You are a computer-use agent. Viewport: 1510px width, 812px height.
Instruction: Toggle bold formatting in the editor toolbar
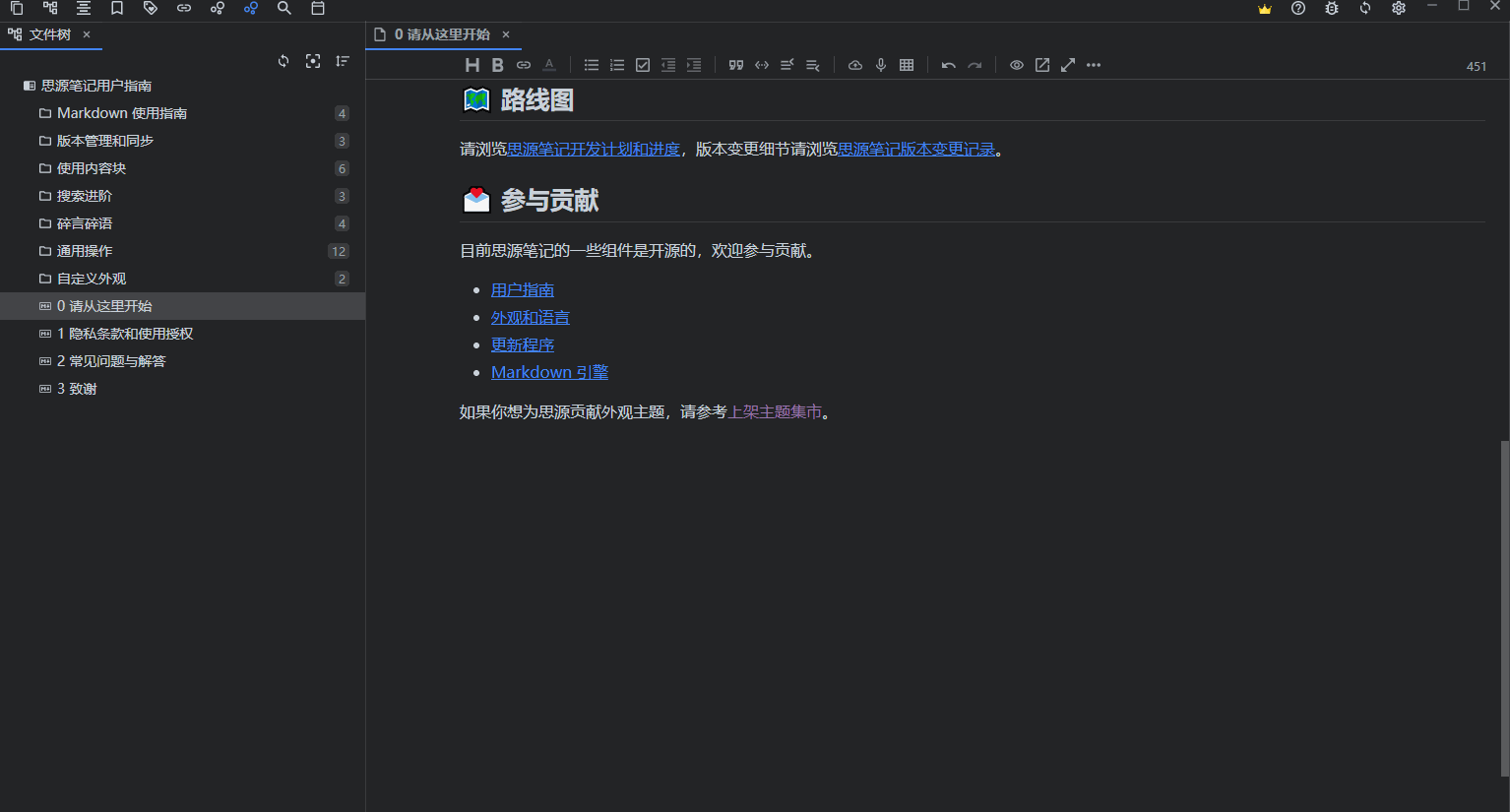click(x=498, y=65)
